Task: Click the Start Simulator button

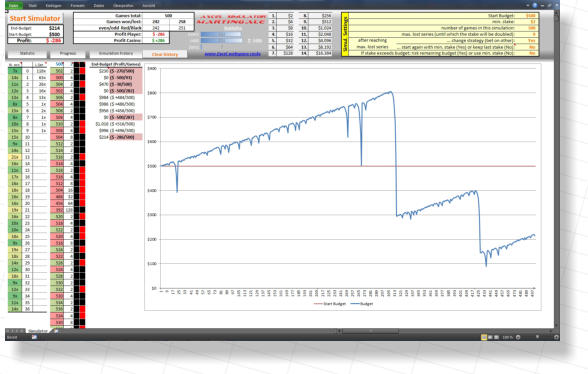Action: pos(34,18)
